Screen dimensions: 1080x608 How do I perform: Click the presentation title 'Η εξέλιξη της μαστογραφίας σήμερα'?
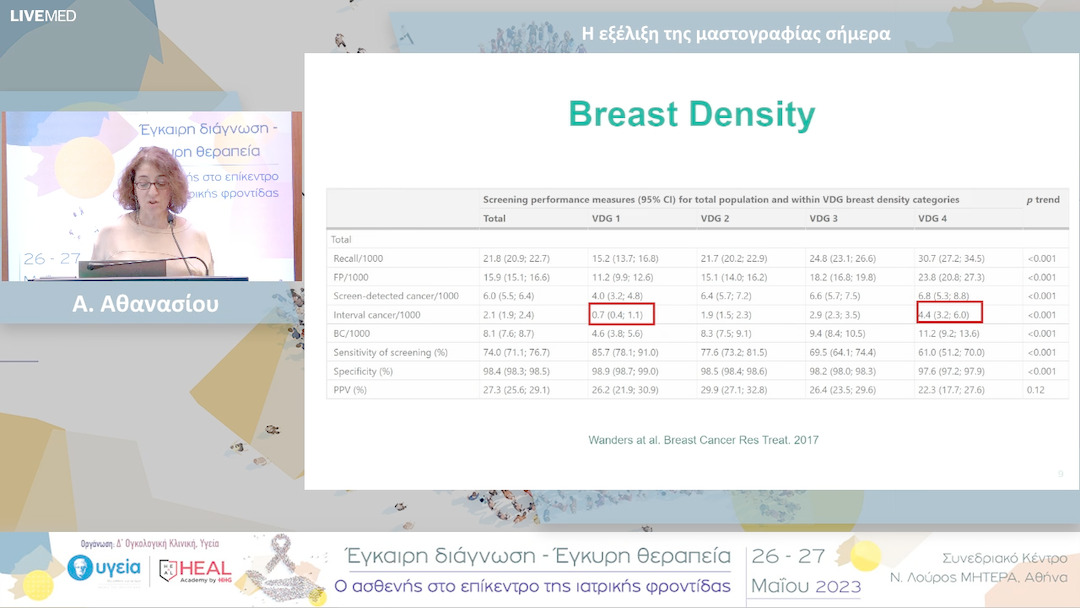(735, 34)
